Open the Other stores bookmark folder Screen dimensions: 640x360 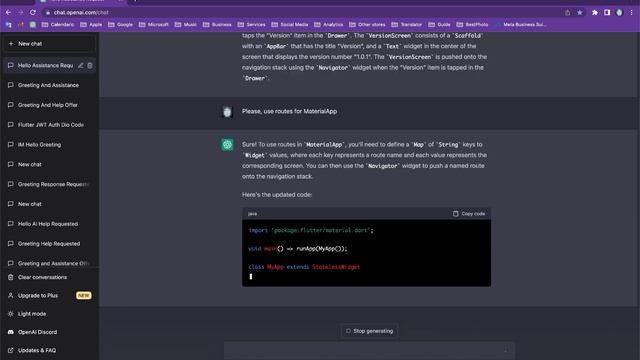pyautogui.click(x=367, y=24)
